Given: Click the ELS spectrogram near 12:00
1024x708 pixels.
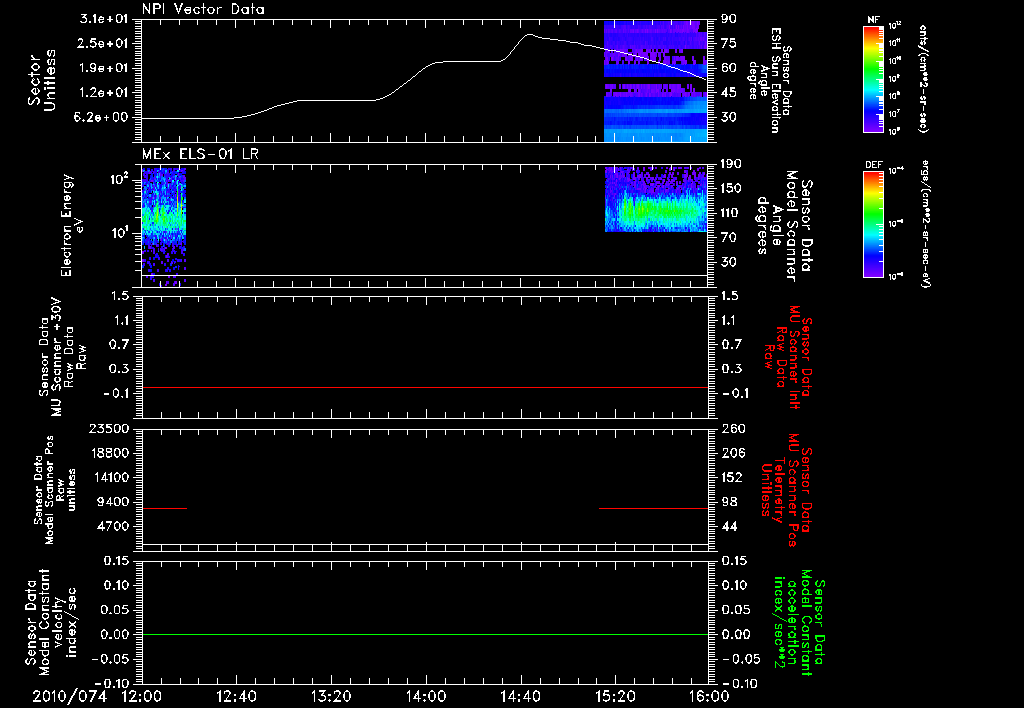Looking at the screenshot, I should [x=164, y=227].
